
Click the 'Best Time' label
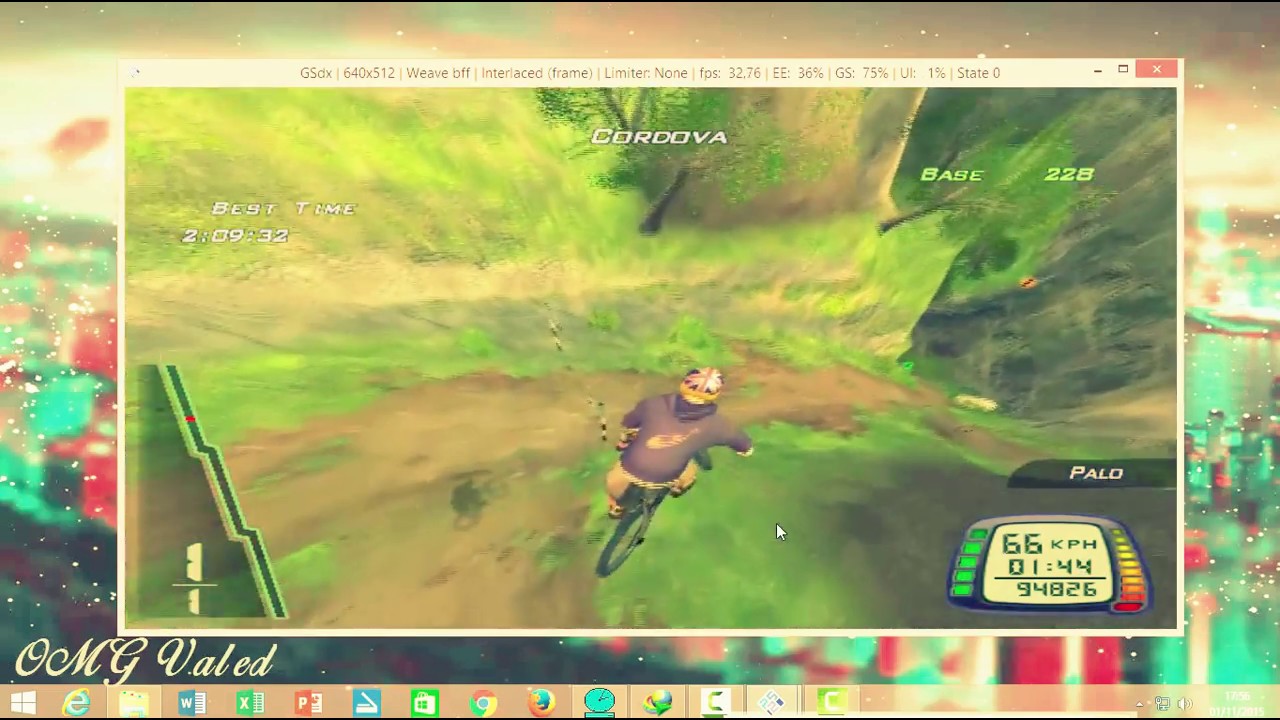pyautogui.click(x=284, y=208)
